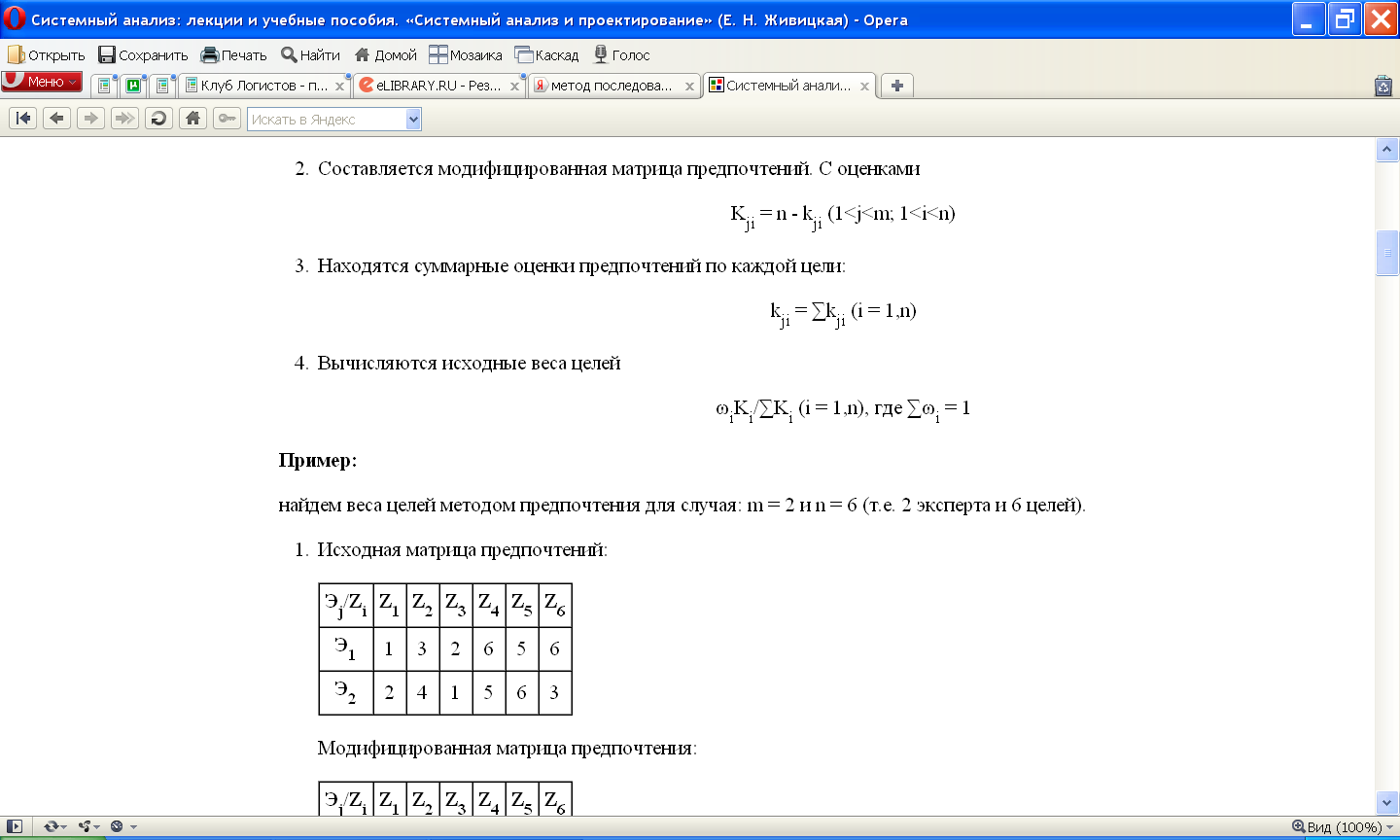Viewport: 1400px width, 840px height.
Task: Expand the Yandex search engine dropdown
Action: (413, 120)
